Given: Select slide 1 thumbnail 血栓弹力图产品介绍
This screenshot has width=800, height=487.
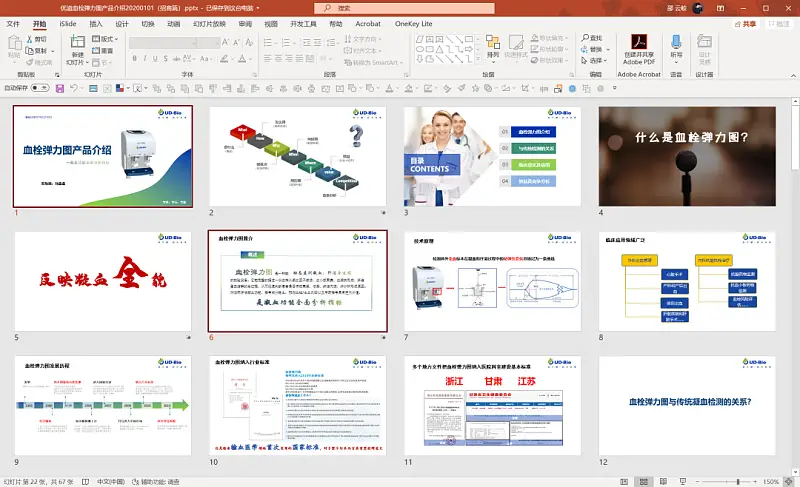Looking at the screenshot, I should [103, 156].
